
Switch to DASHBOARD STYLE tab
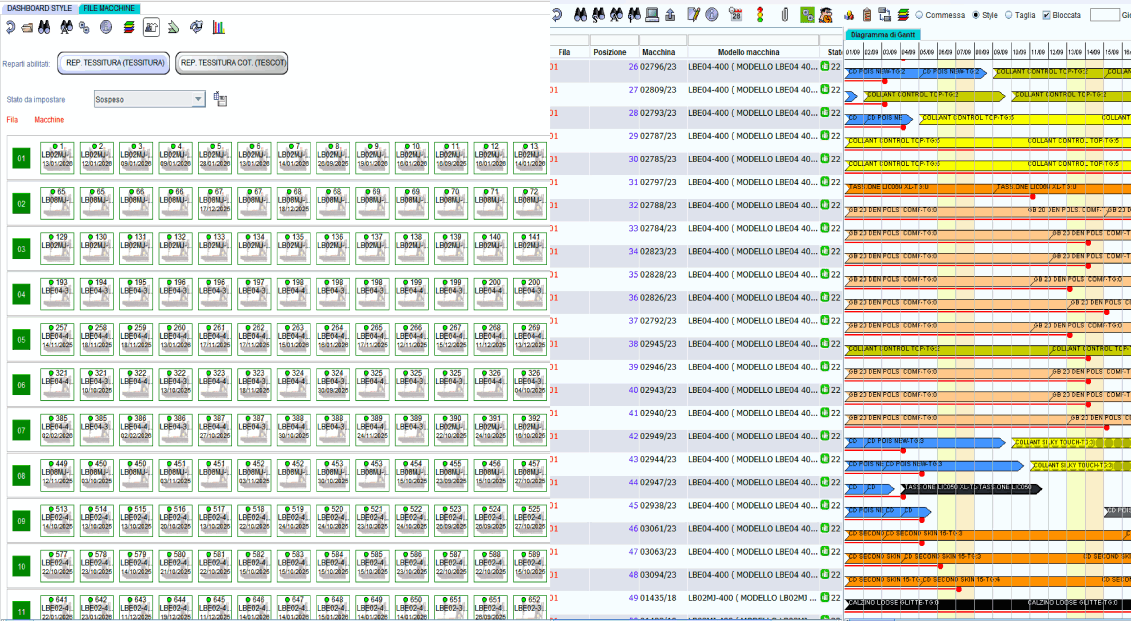point(39,8)
